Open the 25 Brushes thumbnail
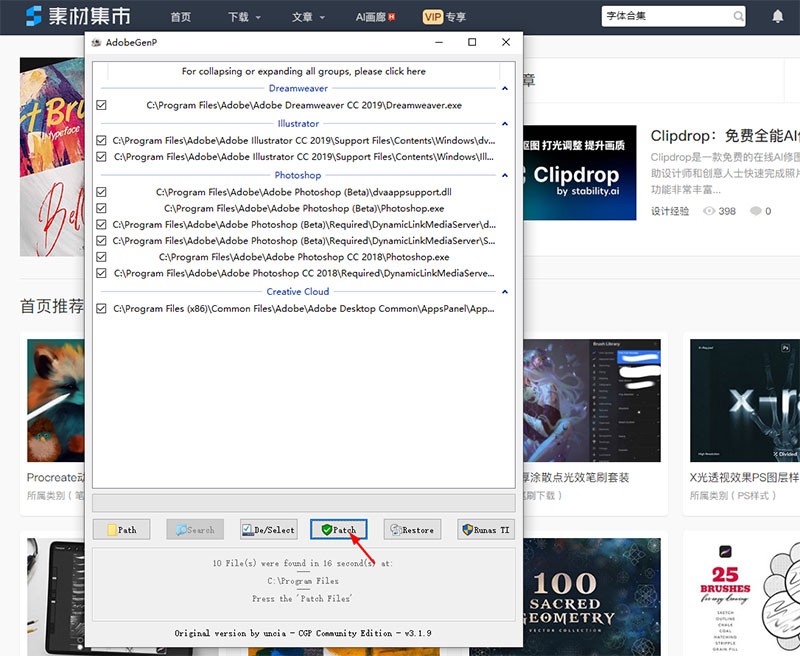 [745, 597]
